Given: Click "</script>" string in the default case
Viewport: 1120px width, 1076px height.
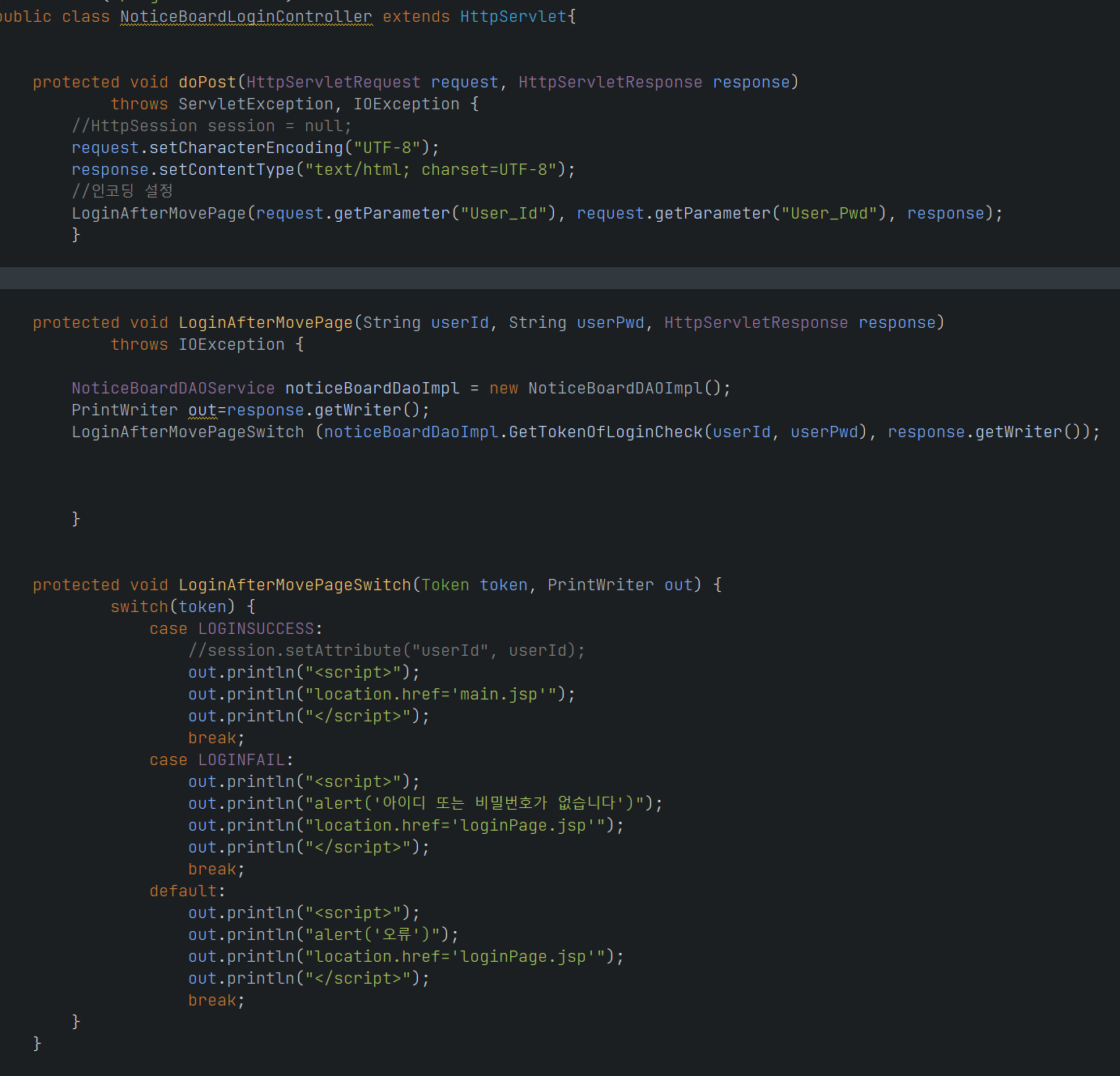Looking at the screenshot, I should [358, 978].
